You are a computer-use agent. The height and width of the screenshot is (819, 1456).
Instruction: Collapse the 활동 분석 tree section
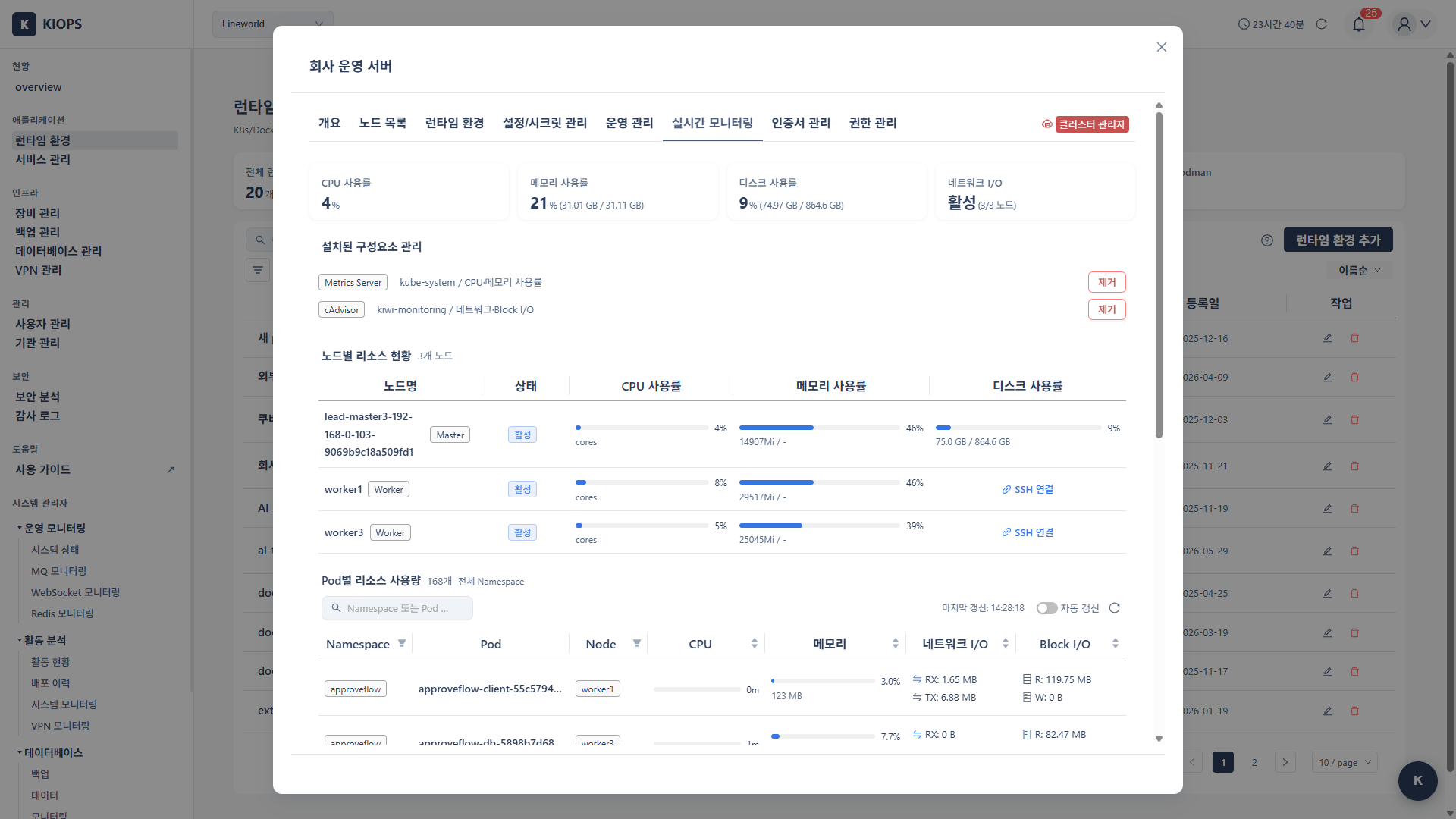[20, 640]
